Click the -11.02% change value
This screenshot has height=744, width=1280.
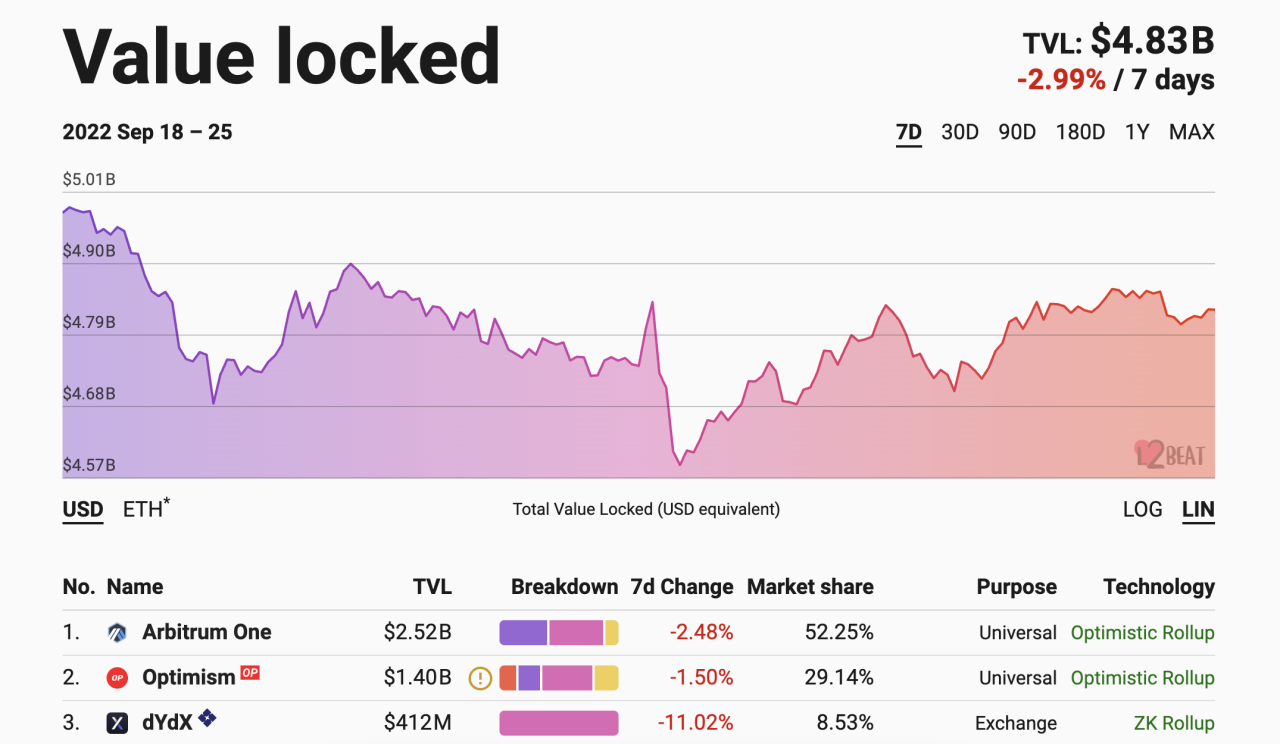pyautogui.click(x=695, y=723)
